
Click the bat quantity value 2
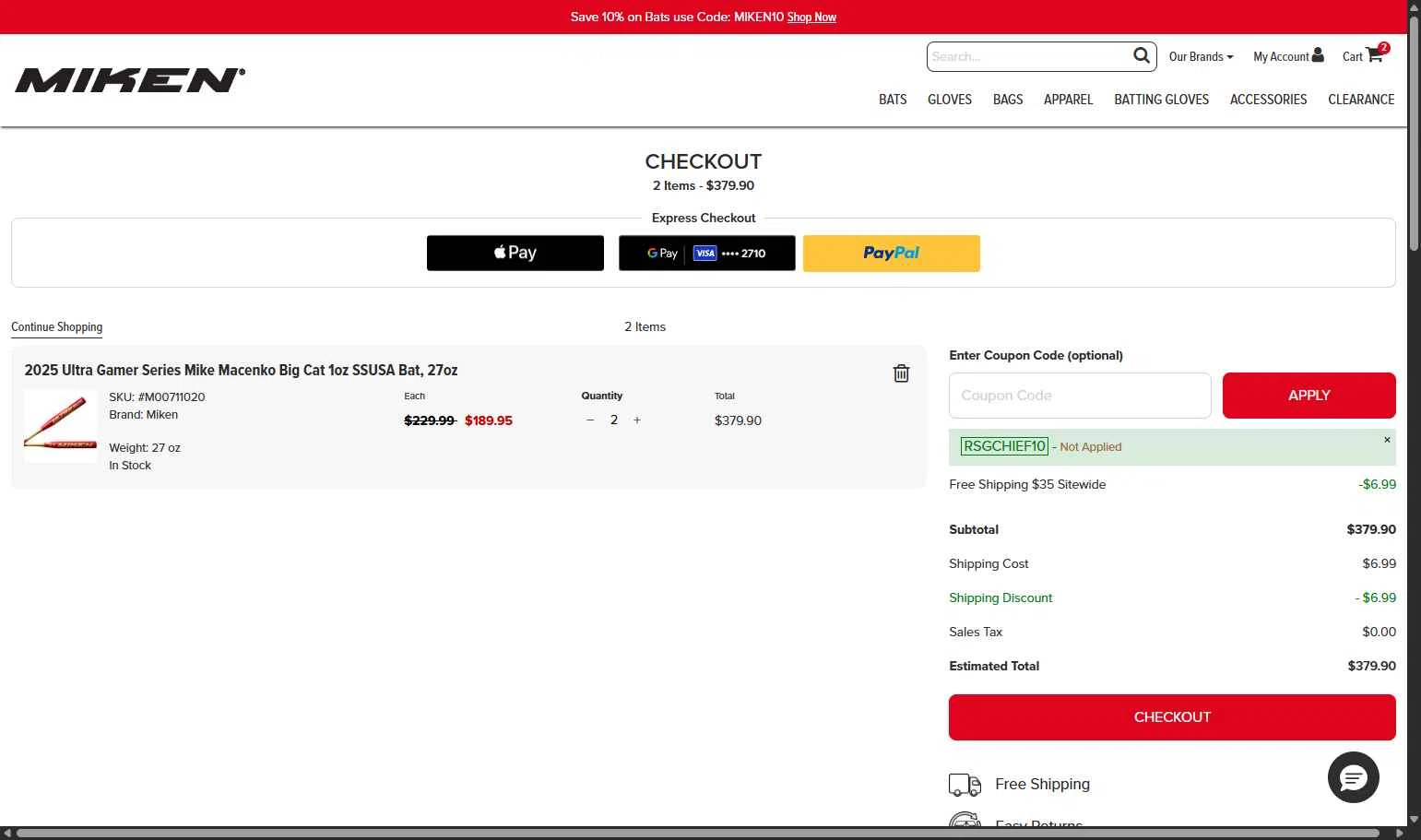pos(613,420)
